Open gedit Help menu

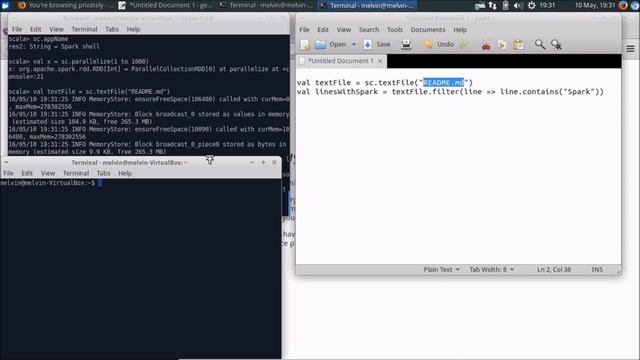pyautogui.click(x=460, y=30)
